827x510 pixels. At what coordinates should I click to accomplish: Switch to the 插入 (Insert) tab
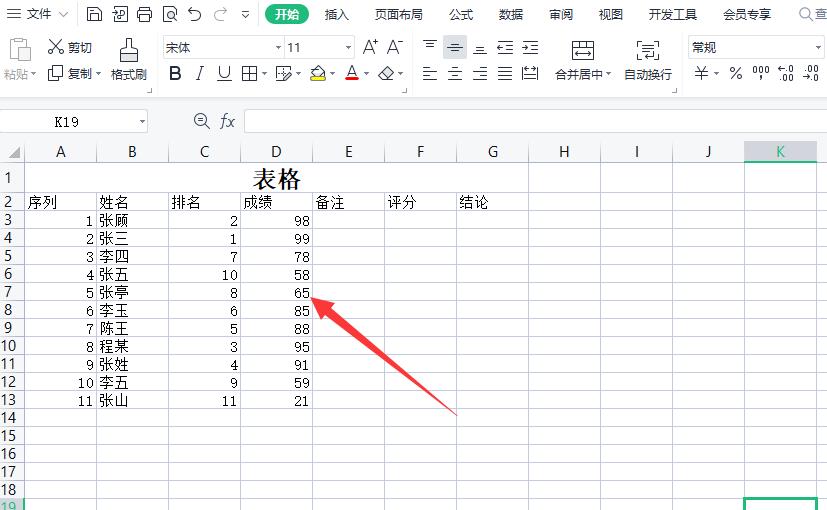336,15
